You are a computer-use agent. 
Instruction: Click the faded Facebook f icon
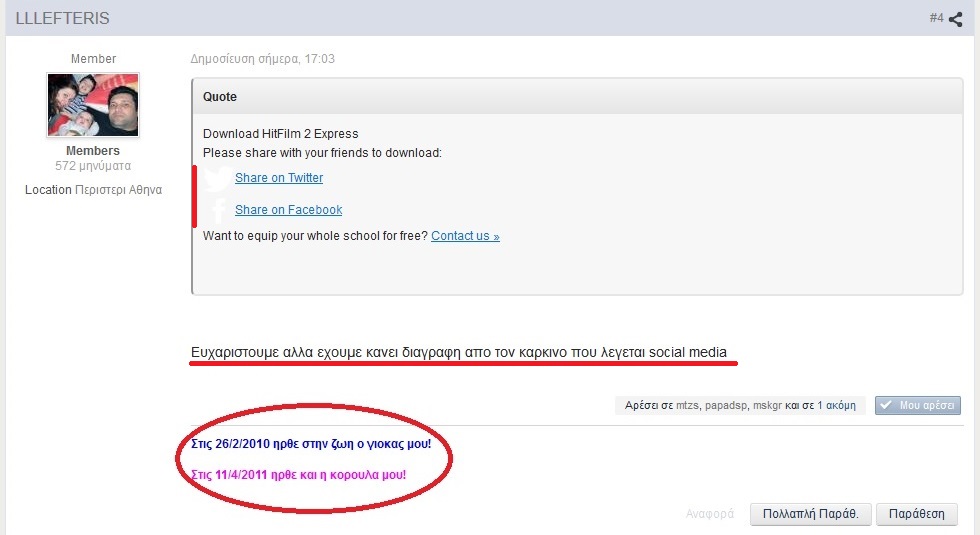coord(218,211)
